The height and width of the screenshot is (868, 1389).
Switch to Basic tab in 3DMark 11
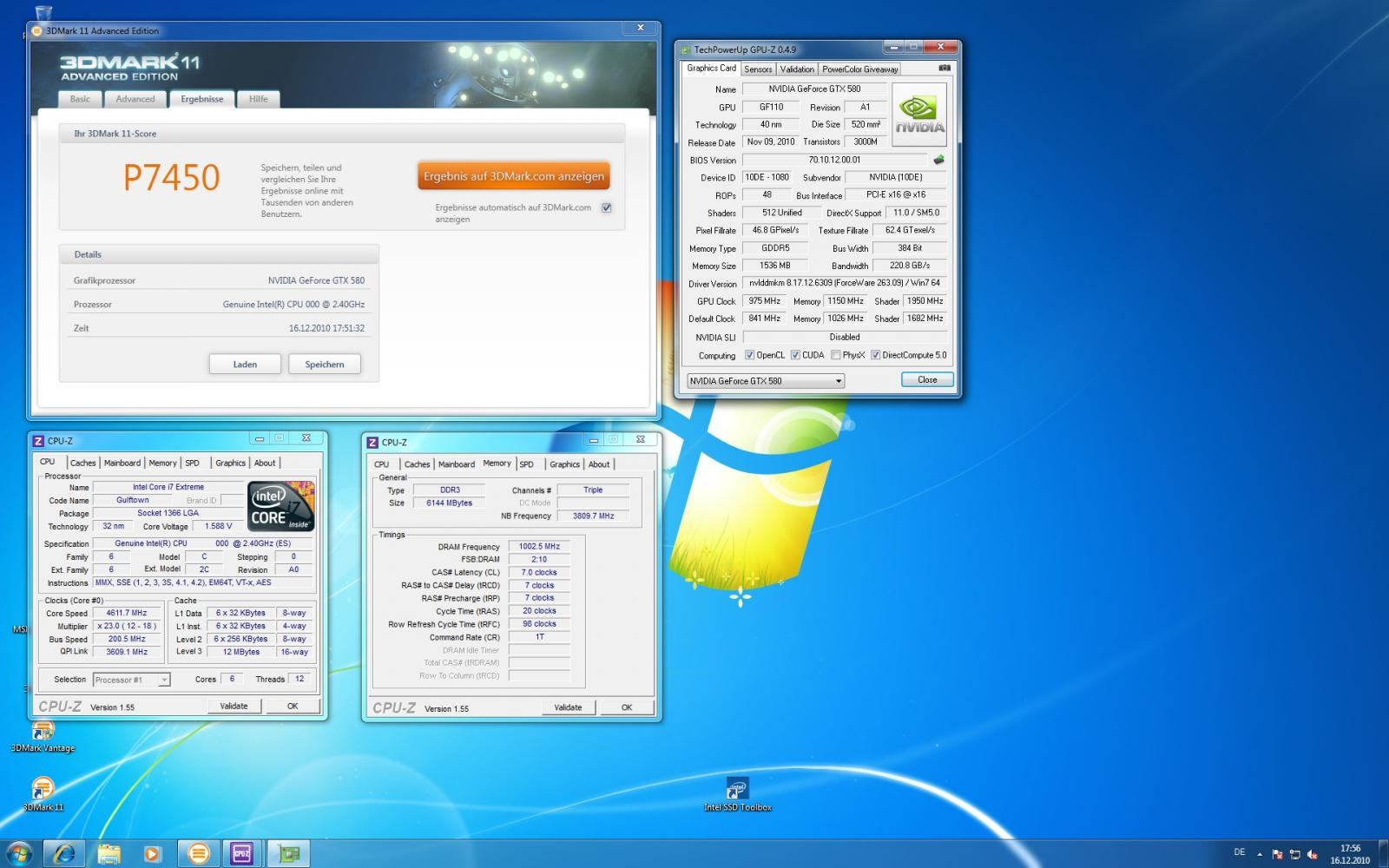[x=80, y=99]
